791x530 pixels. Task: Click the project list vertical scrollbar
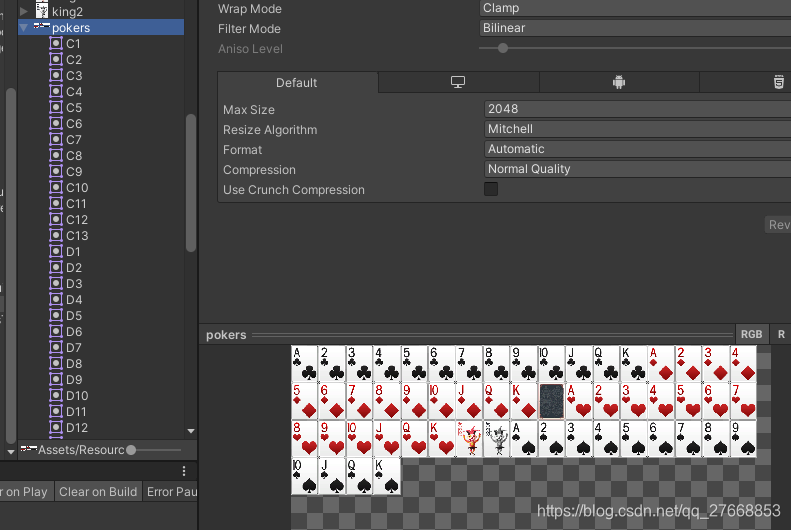point(191,183)
